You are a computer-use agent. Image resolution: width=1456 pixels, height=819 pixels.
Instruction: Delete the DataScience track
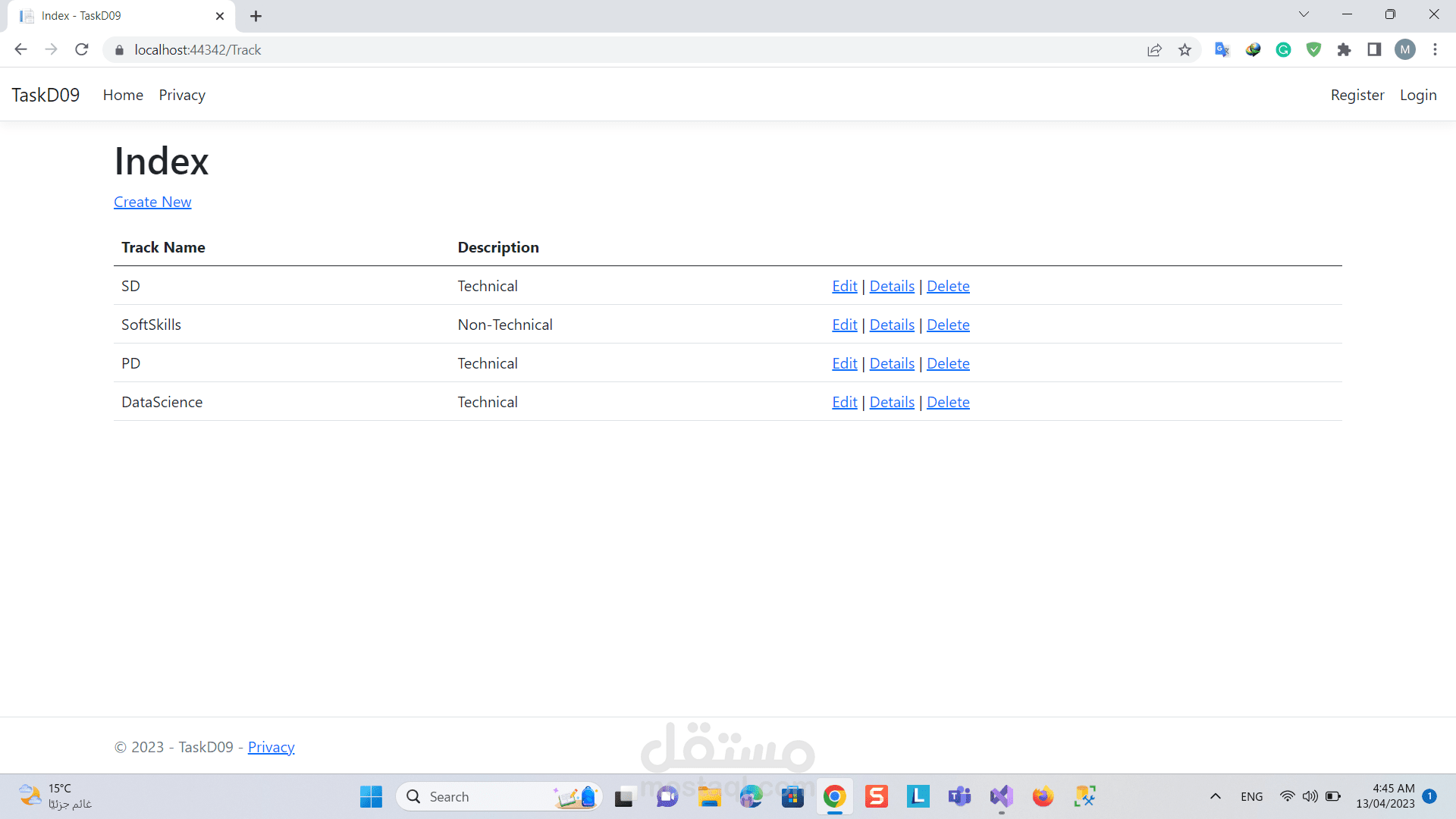948,402
